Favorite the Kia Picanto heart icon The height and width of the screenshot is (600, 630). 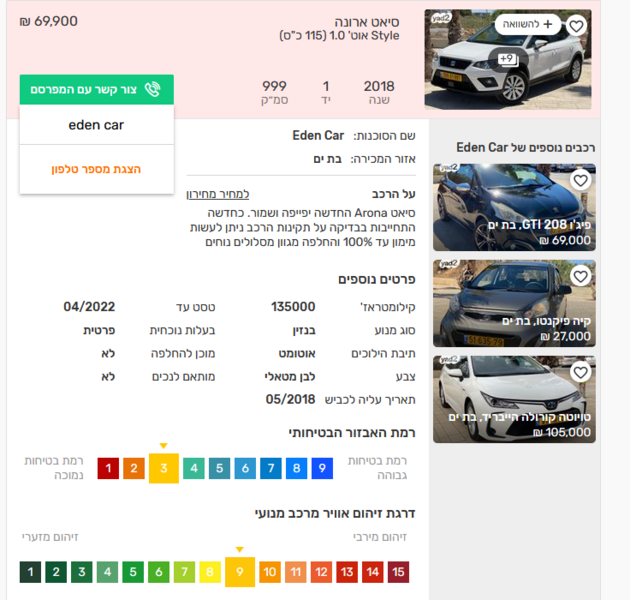pyautogui.click(x=580, y=276)
